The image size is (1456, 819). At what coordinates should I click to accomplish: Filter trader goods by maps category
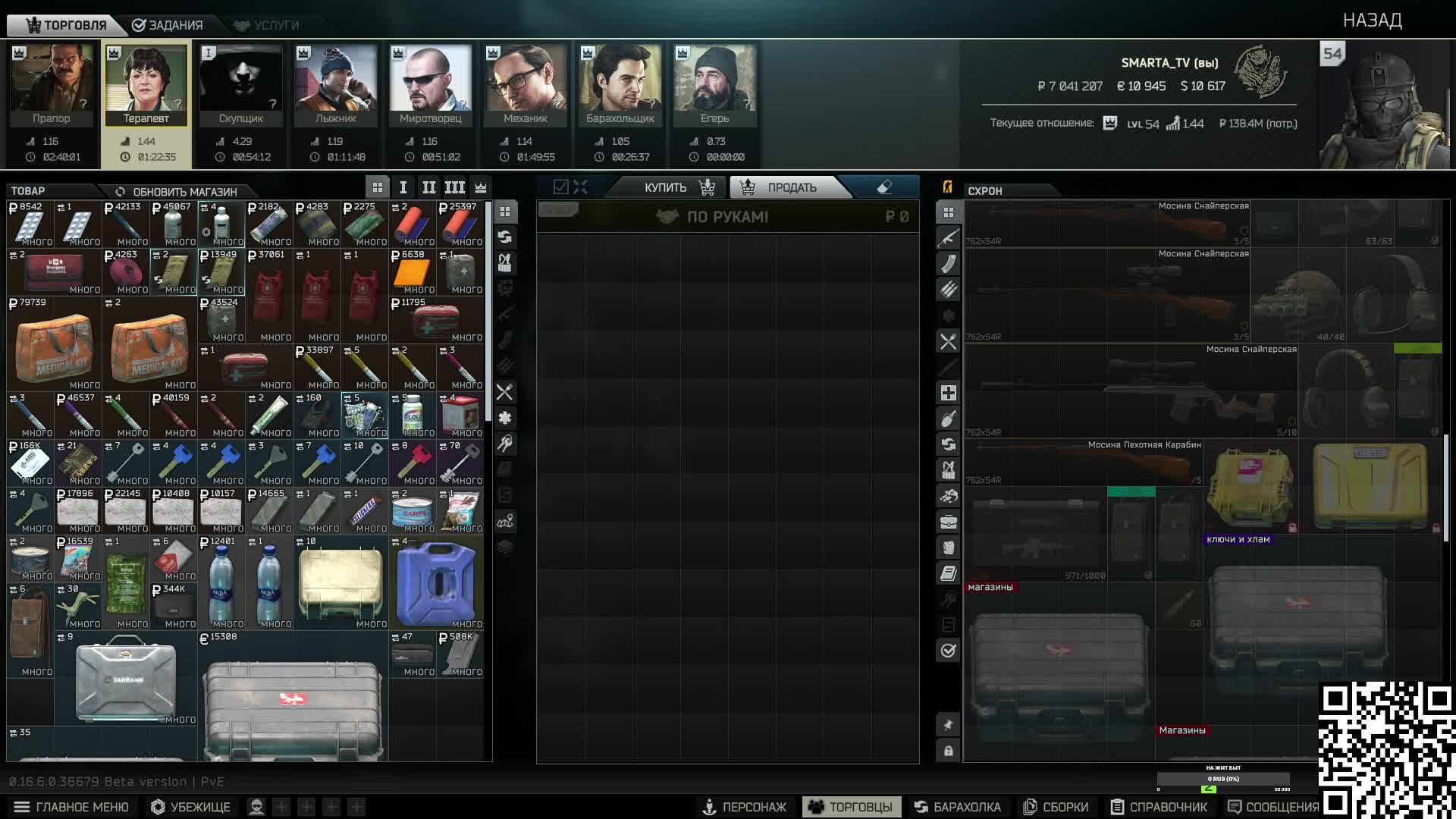(505, 521)
